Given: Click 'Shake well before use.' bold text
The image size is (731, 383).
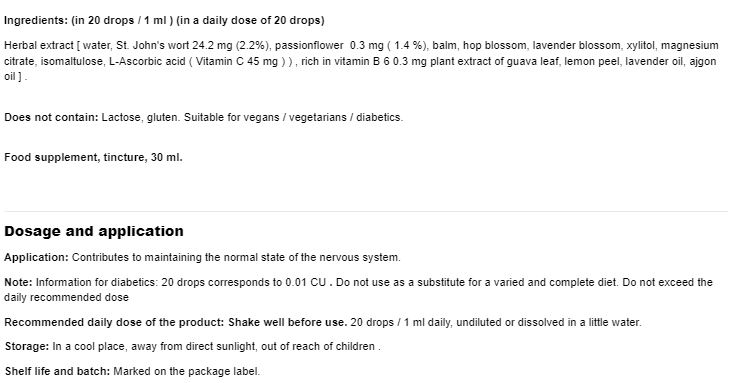Looking at the screenshot, I should coord(288,322).
